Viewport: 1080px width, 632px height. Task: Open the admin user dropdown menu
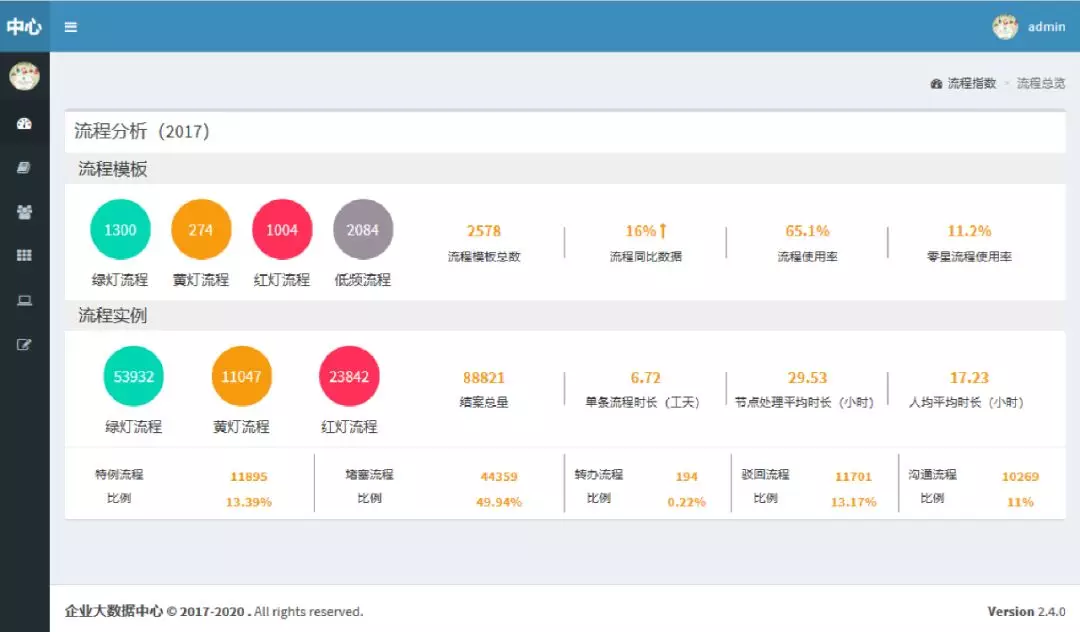[1046, 27]
